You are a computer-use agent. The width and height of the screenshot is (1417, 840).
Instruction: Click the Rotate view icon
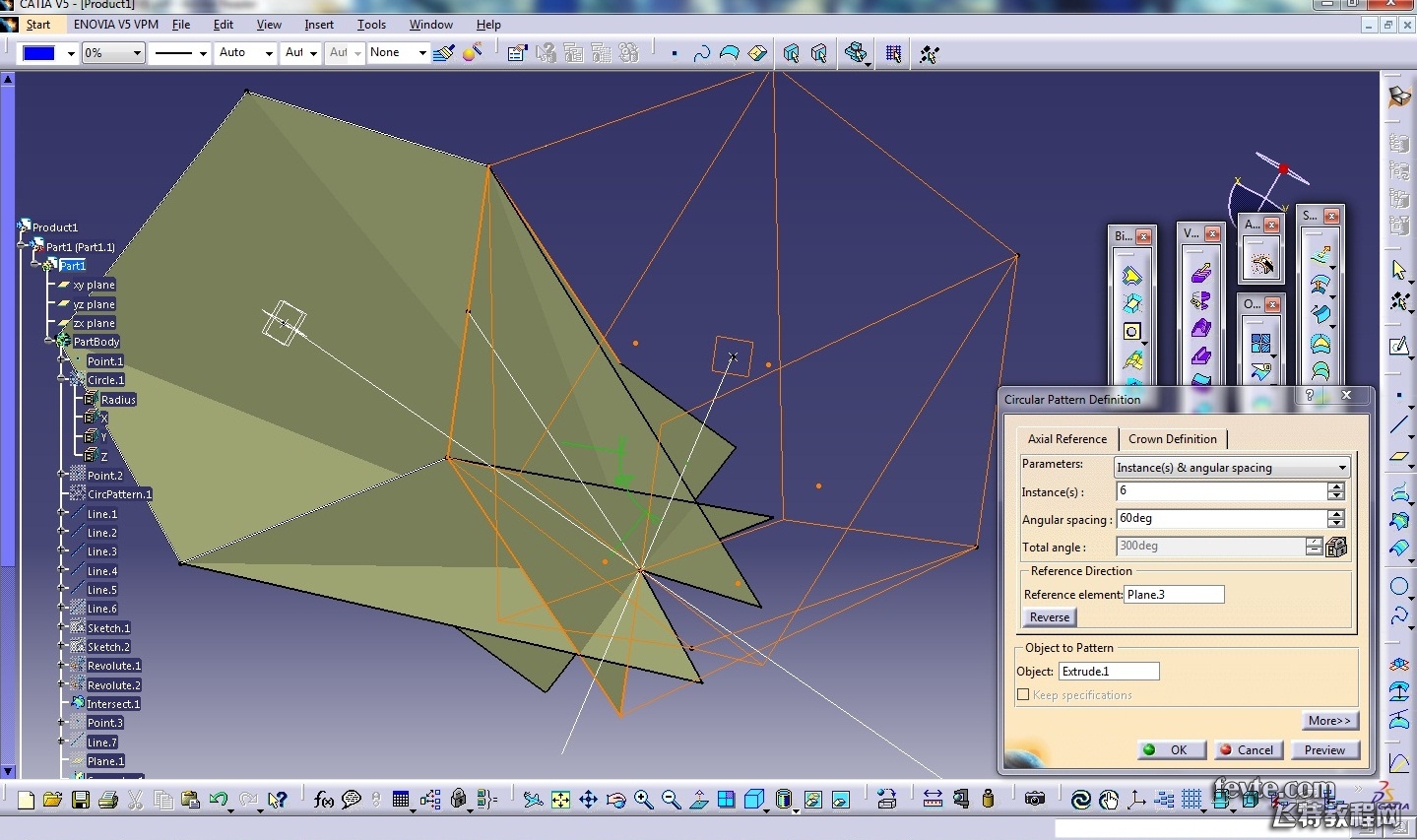(x=615, y=800)
